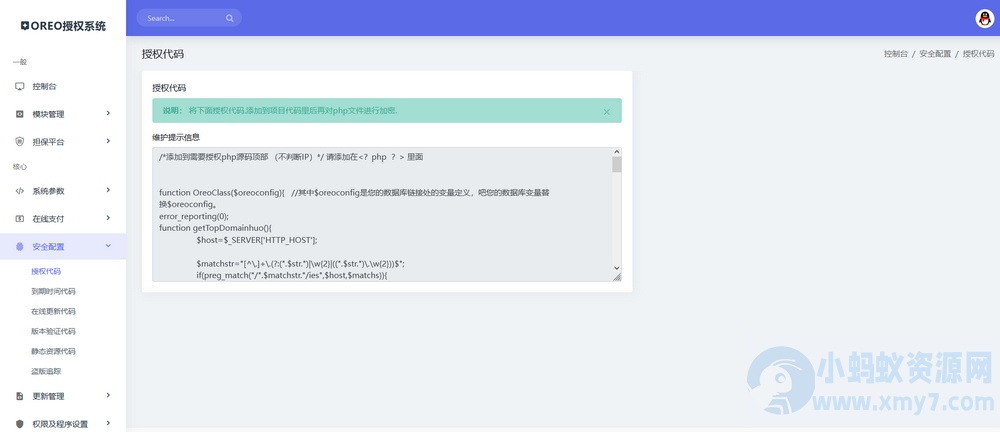The width and height of the screenshot is (1000, 432).
Task: Click the 权限及程序设置 menu label
Action: click(x=60, y=424)
